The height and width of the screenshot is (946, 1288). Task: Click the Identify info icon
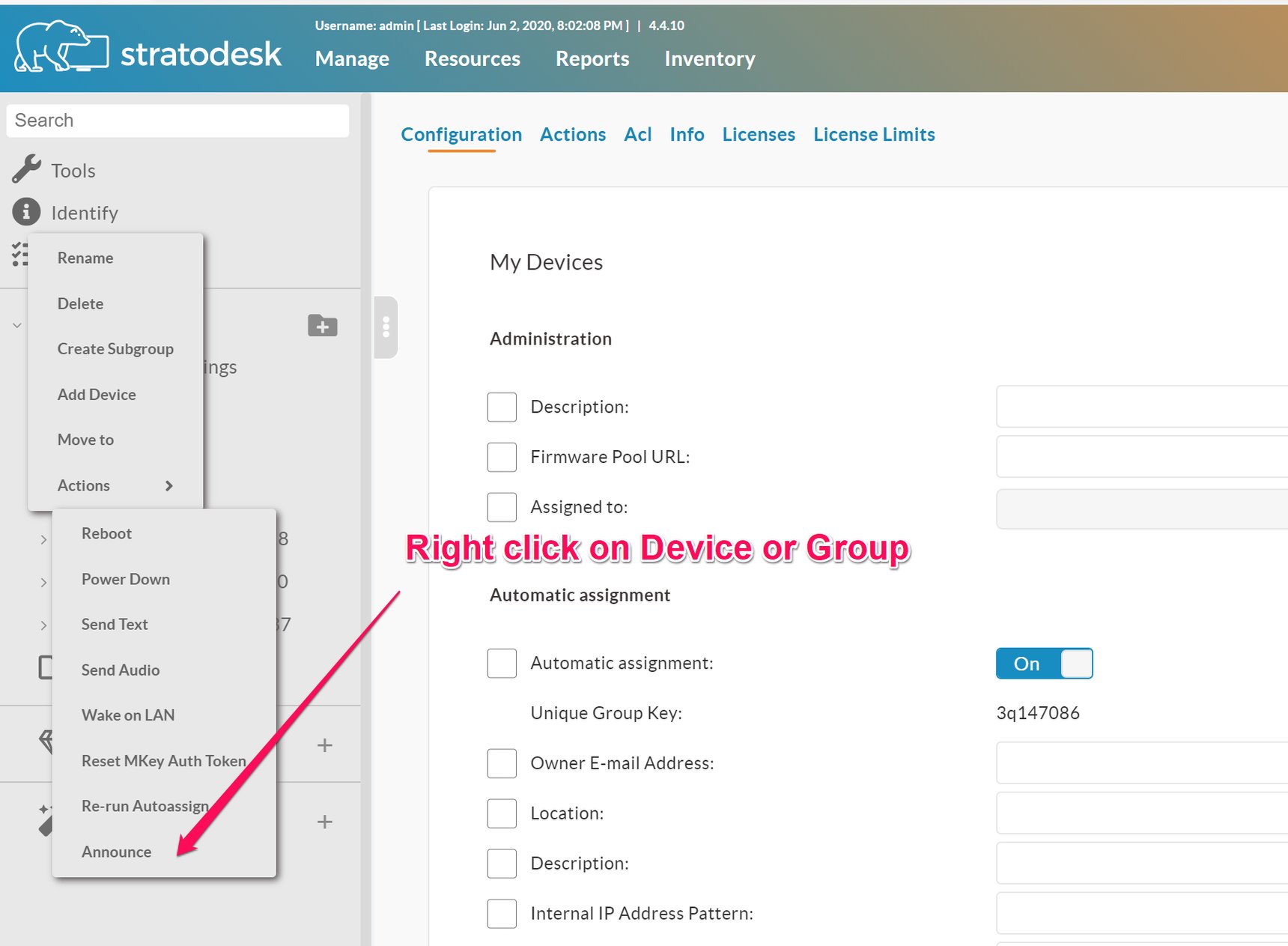click(x=26, y=212)
